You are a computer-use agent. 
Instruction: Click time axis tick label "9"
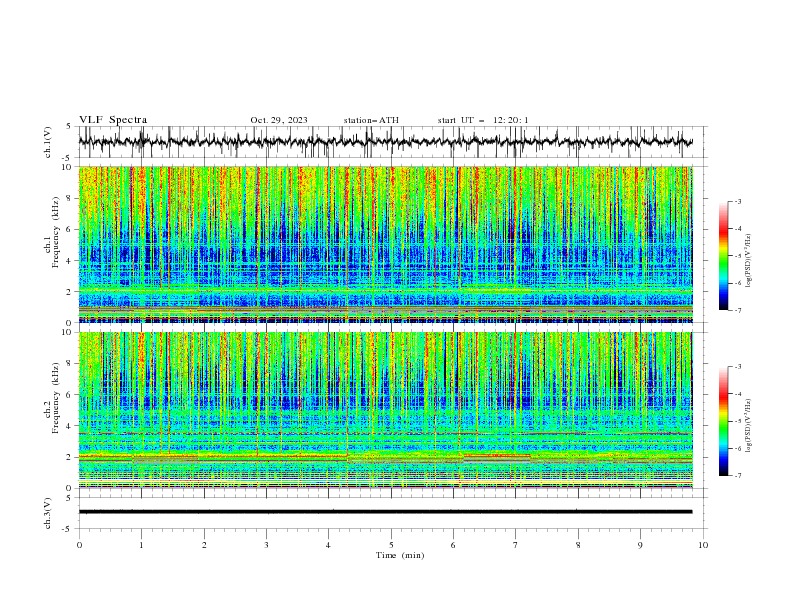[x=640, y=545]
